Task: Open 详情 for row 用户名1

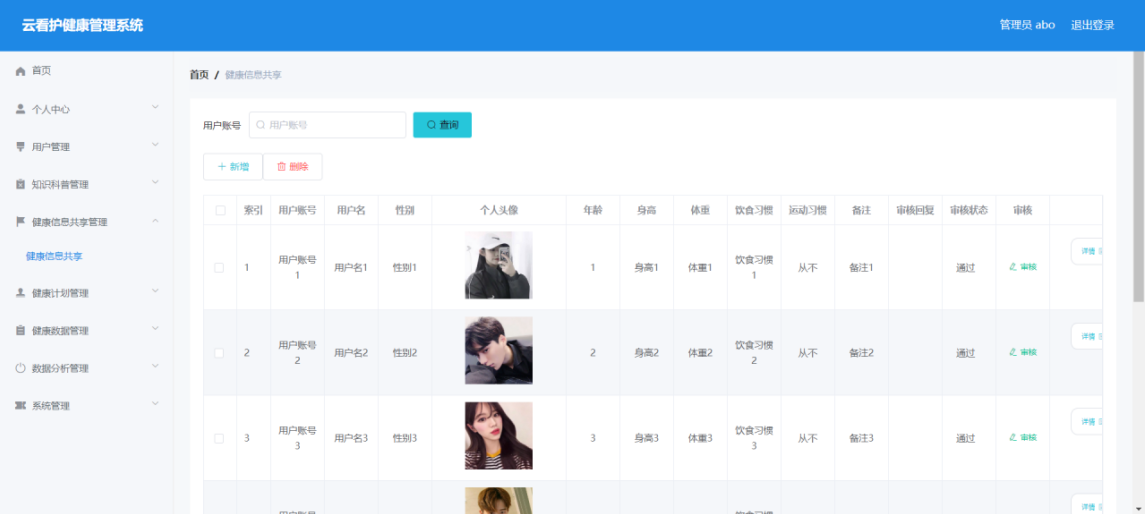Action: pos(1088,251)
